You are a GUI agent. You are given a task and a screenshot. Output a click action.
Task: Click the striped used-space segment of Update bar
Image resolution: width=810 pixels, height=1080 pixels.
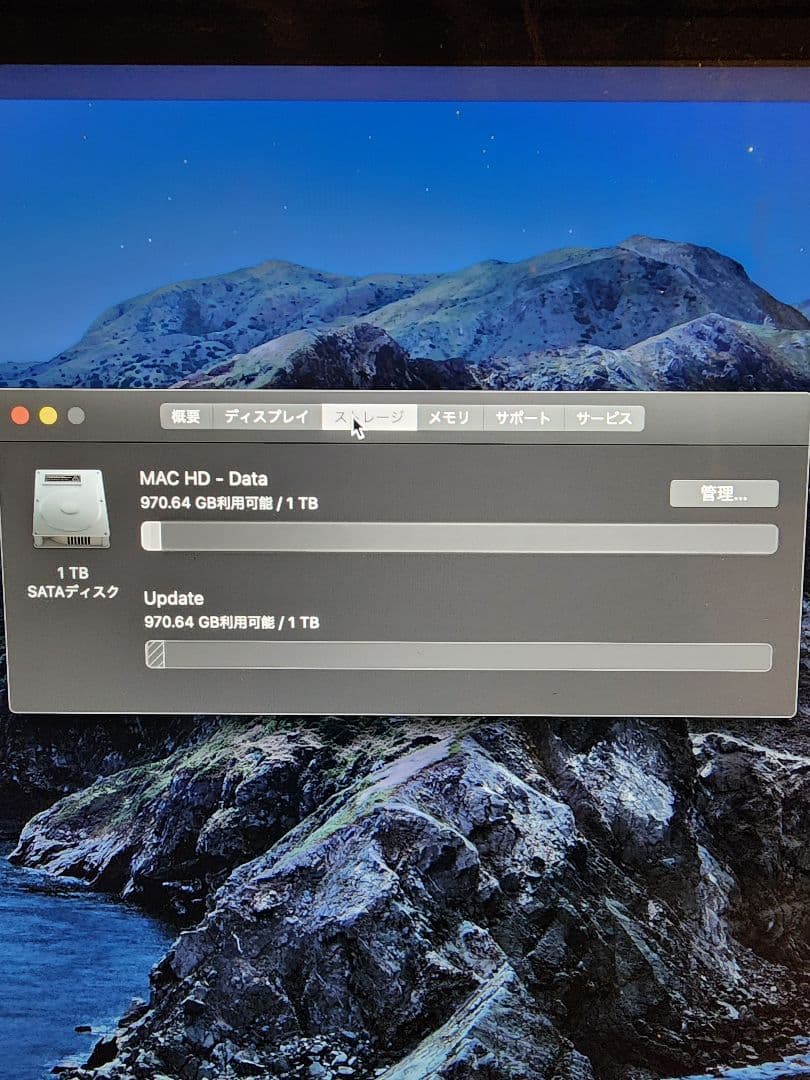point(154,655)
